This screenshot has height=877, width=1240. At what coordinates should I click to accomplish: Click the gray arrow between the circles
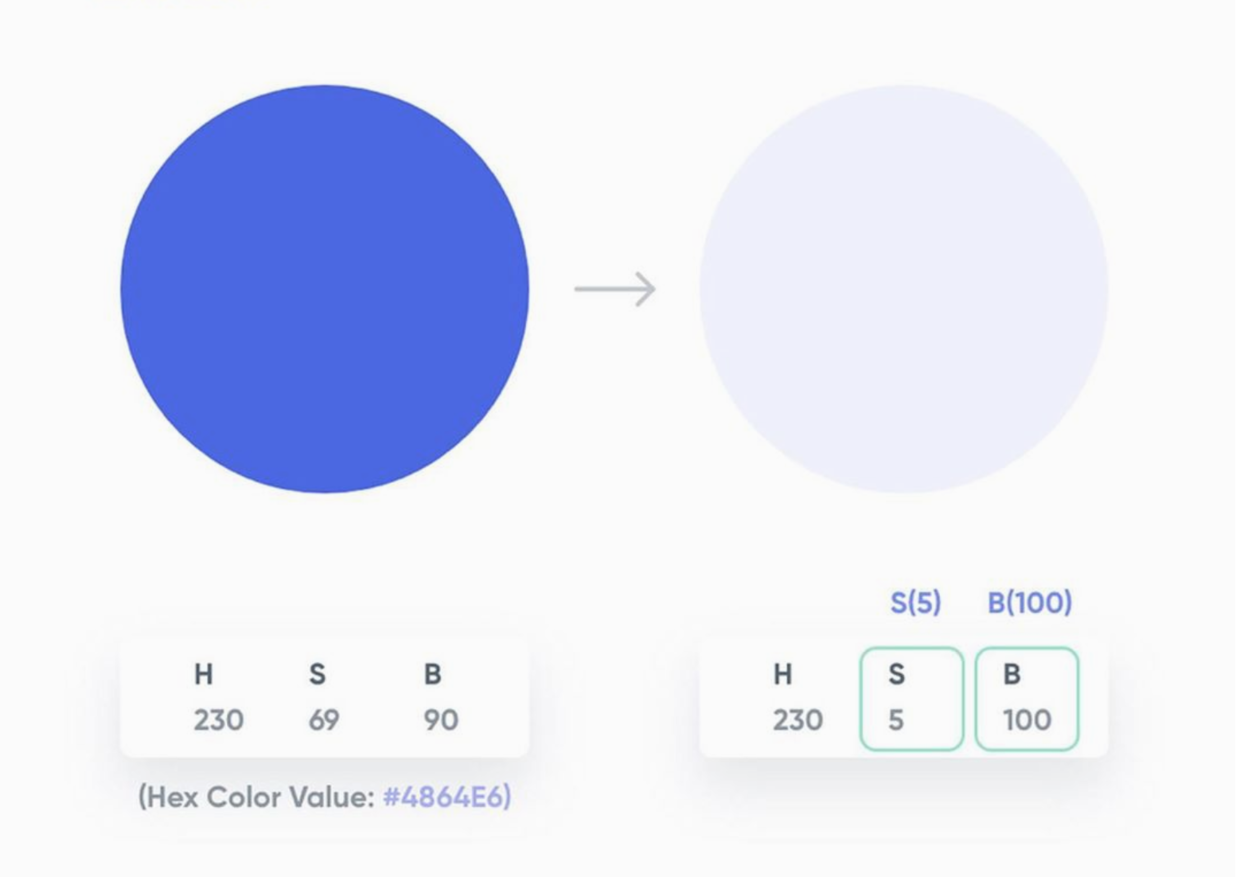coord(615,289)
